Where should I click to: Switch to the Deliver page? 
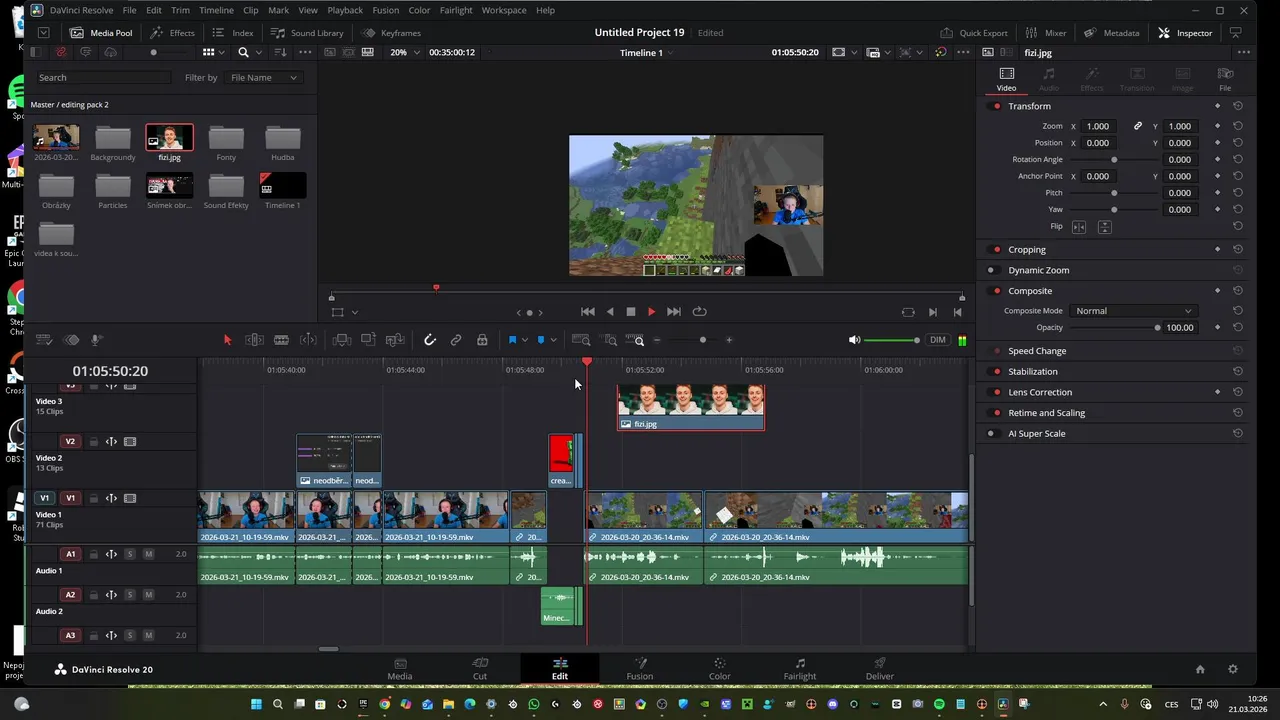click(x=880, y=668)
